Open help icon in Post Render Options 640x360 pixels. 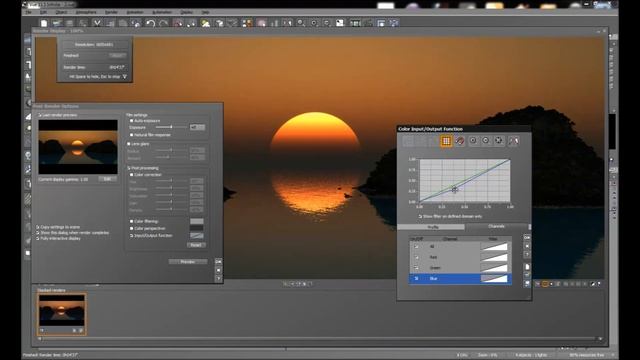[218, 279]
